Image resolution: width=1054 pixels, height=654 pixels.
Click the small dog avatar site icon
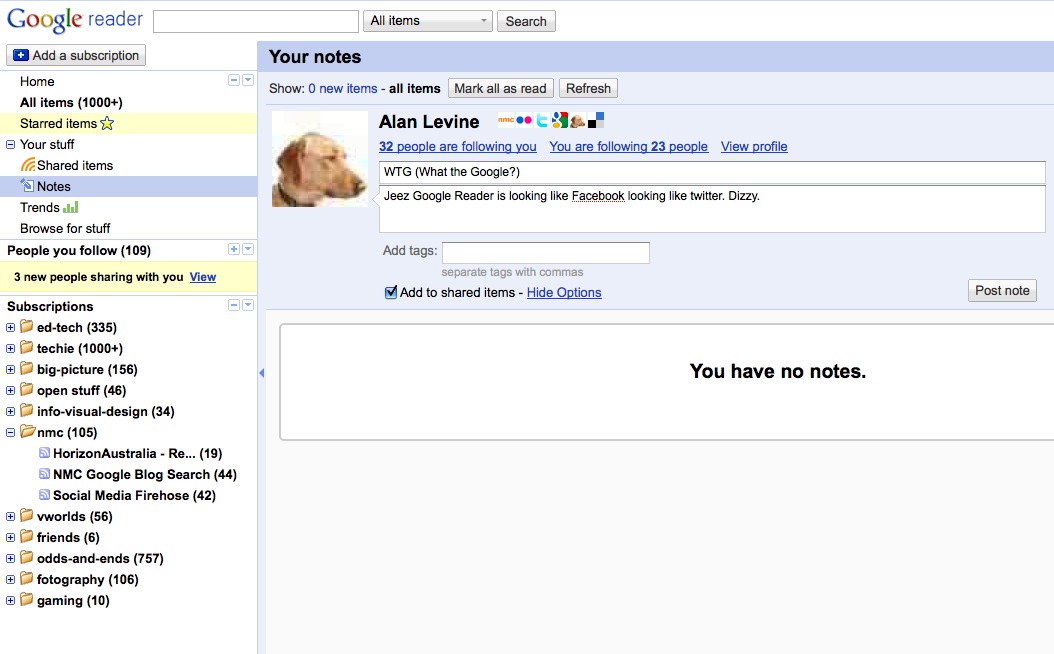(577, 120)
